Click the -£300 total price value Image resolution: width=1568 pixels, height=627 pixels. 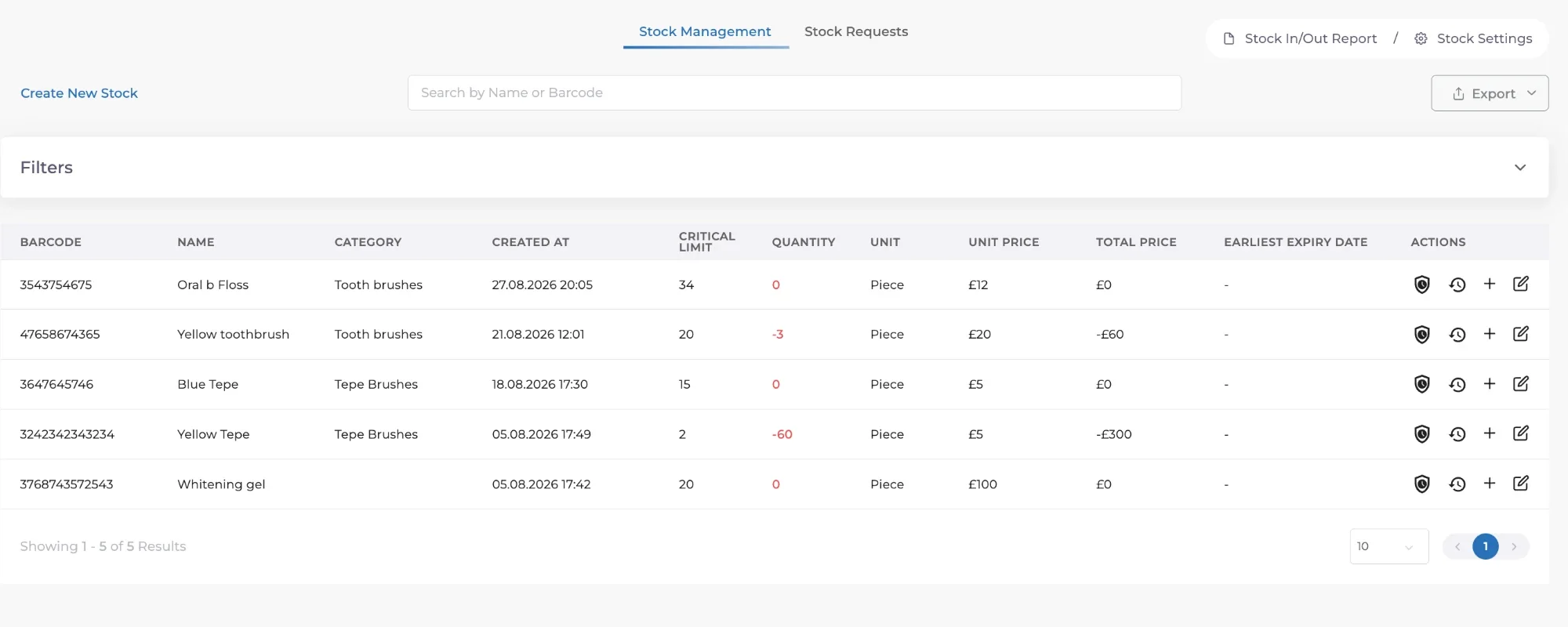coord(1114,434)
